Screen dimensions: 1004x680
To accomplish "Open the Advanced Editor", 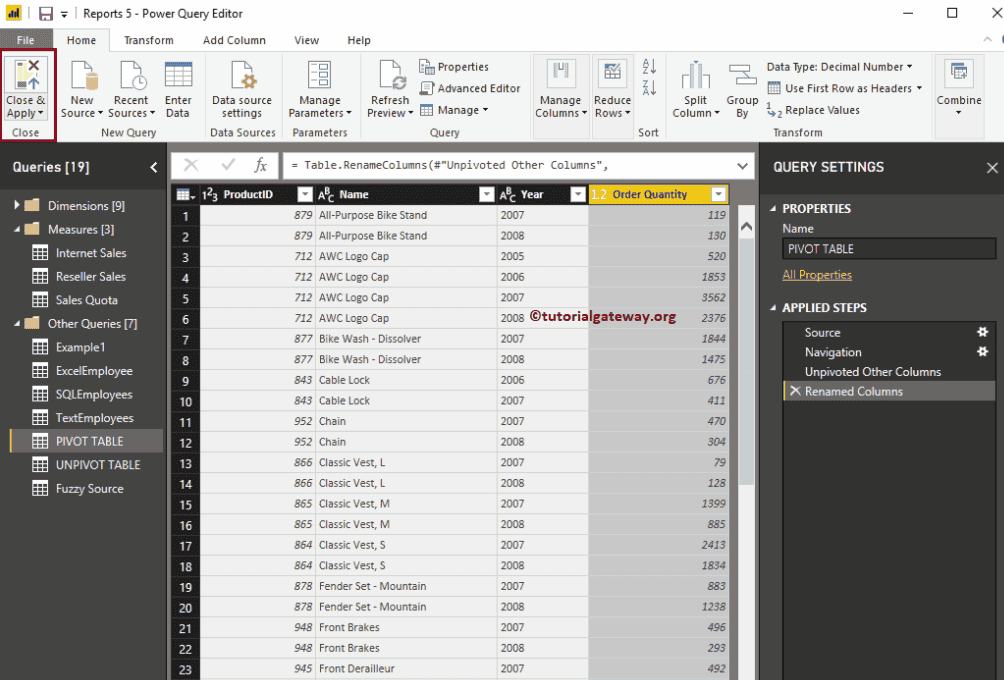I will click(x=470, y=88).
